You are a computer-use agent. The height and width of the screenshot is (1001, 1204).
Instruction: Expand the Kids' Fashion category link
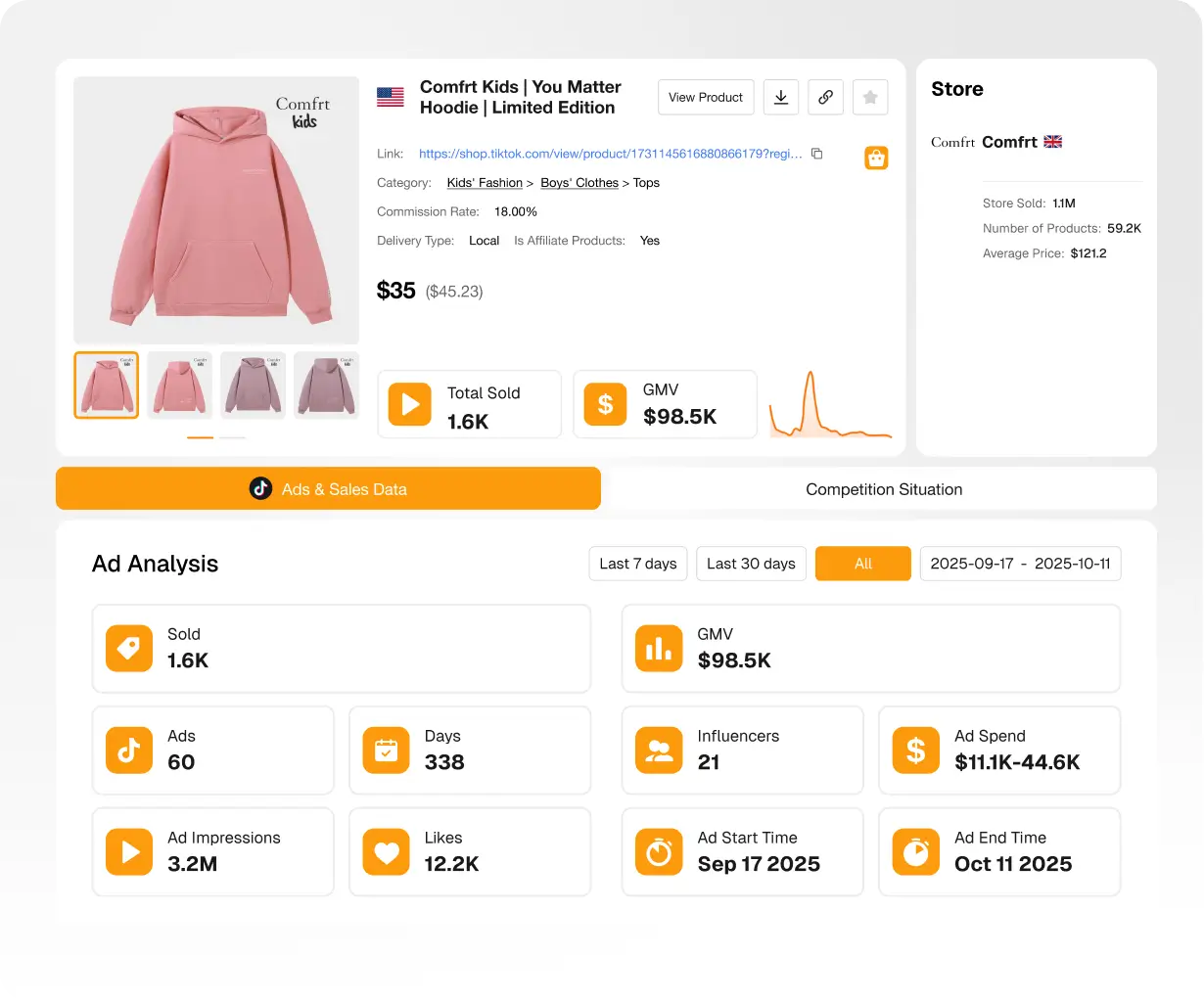click(x=484, y=183)
